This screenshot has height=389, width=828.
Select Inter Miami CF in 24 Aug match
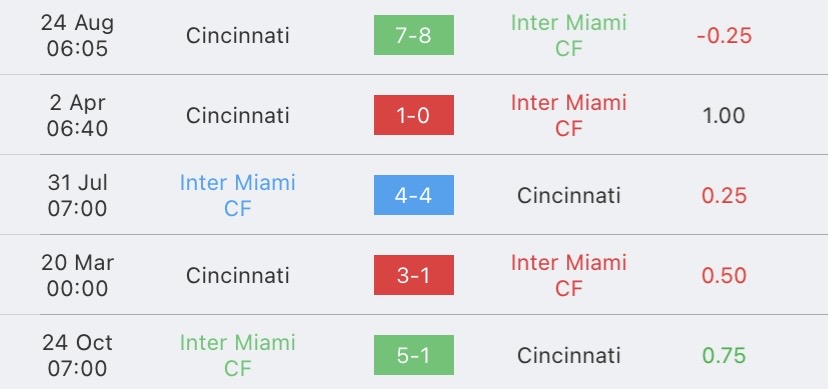point(569,35)
